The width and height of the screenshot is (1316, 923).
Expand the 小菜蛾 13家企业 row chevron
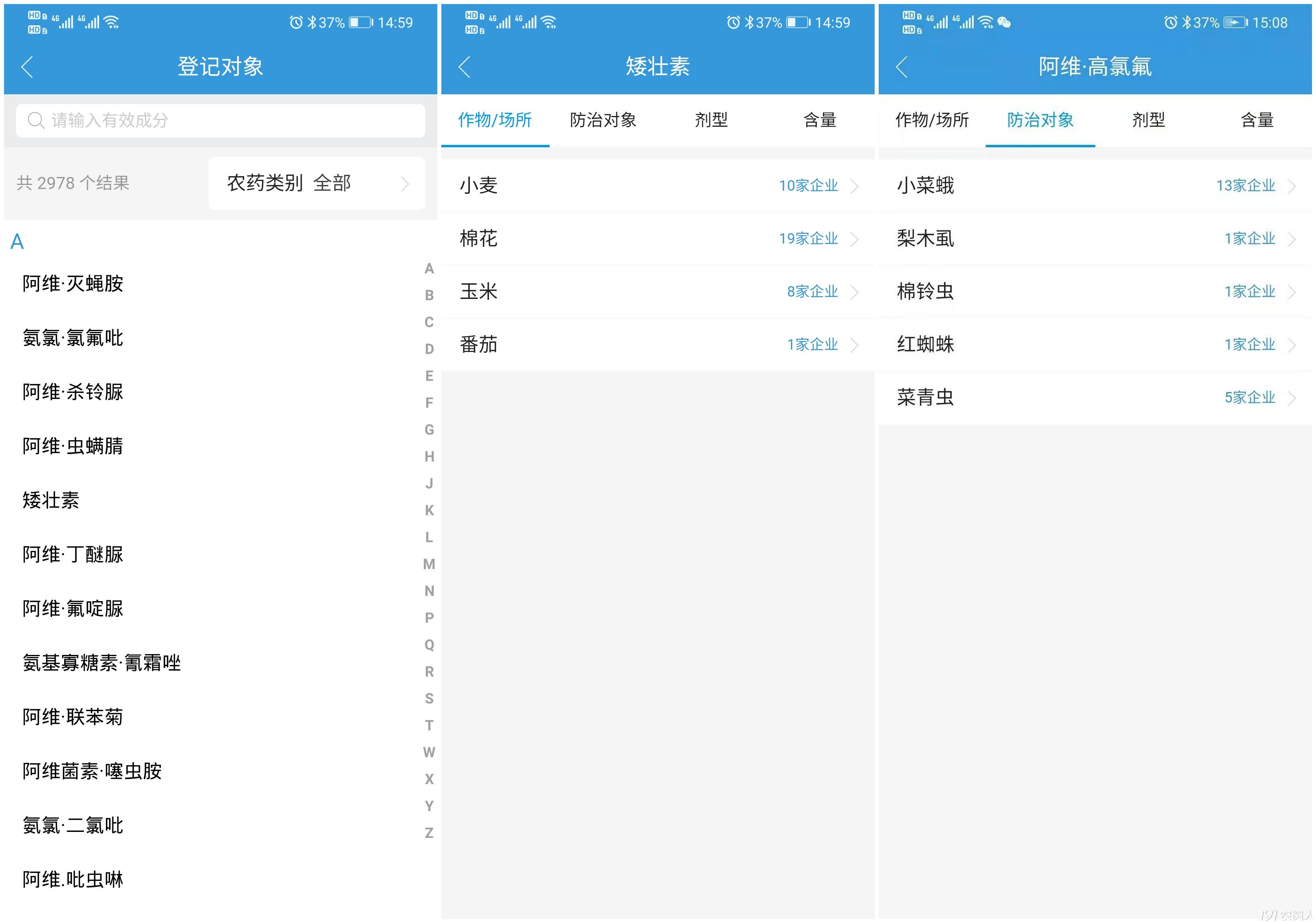coord(1292,186)
